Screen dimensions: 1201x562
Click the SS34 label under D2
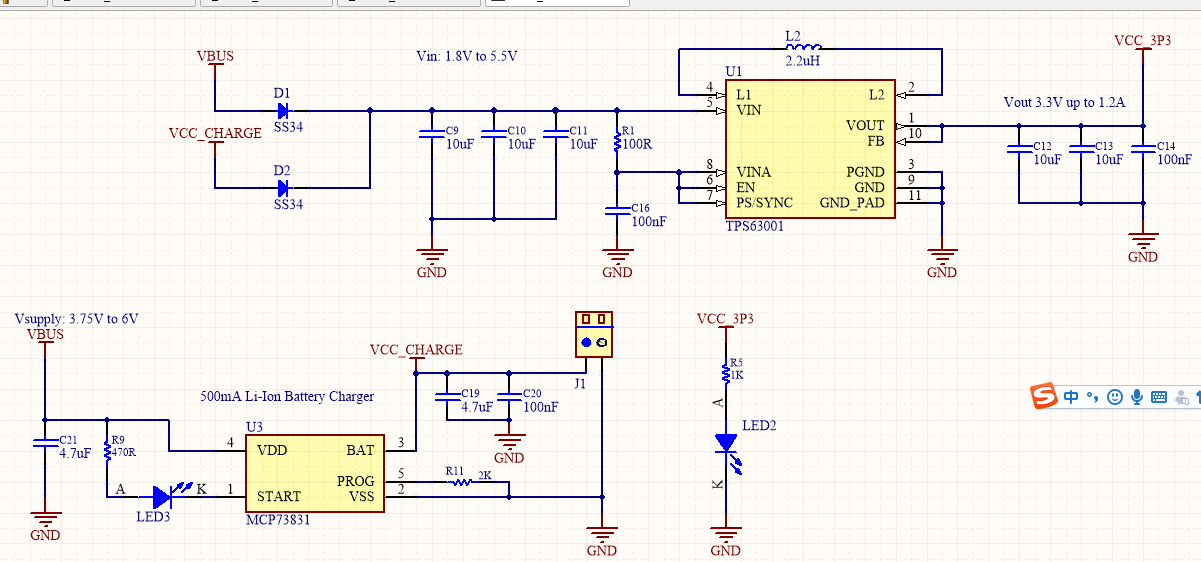[x=288, y=204]
